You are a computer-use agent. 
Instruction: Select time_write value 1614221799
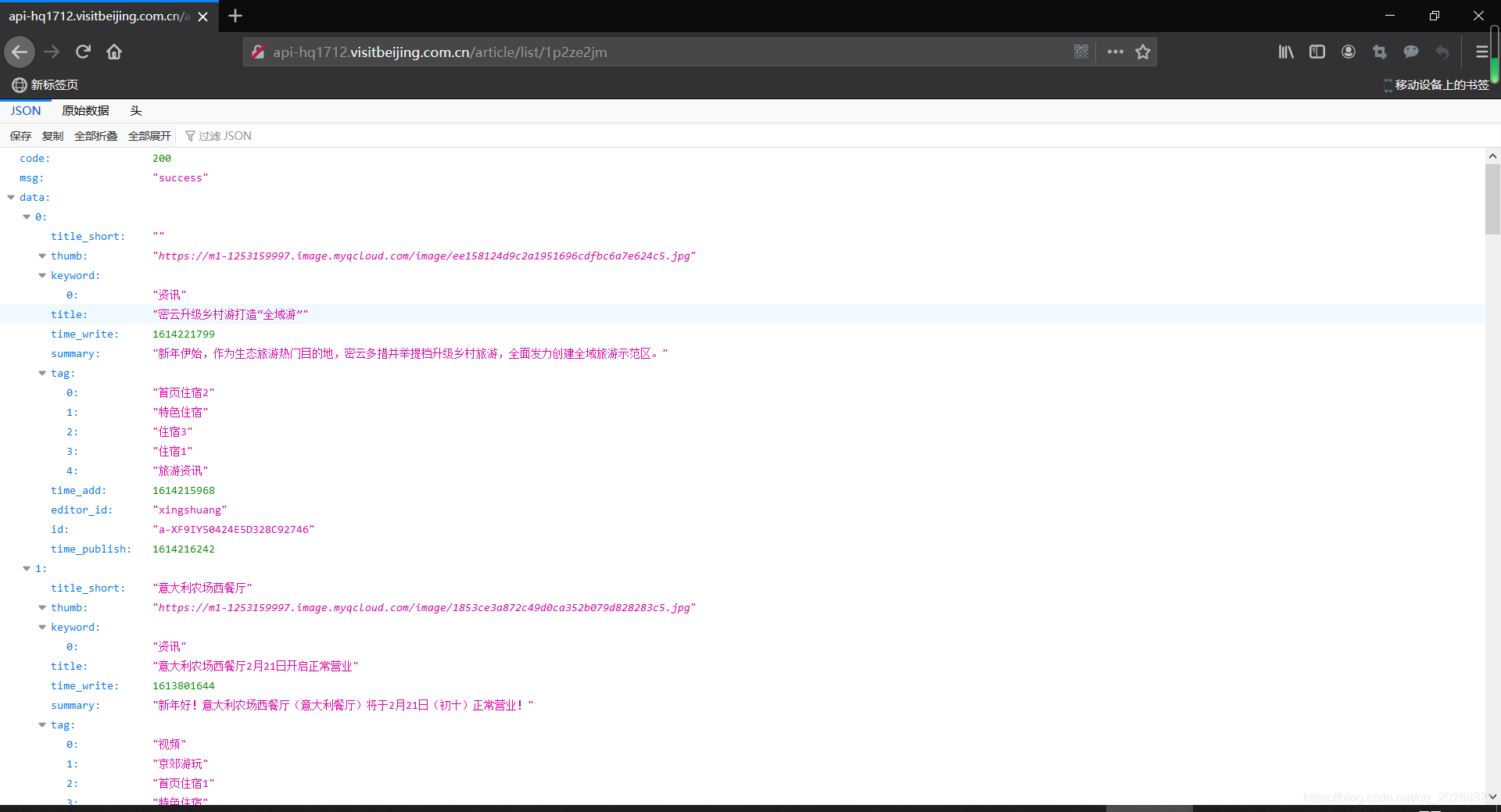184,334
